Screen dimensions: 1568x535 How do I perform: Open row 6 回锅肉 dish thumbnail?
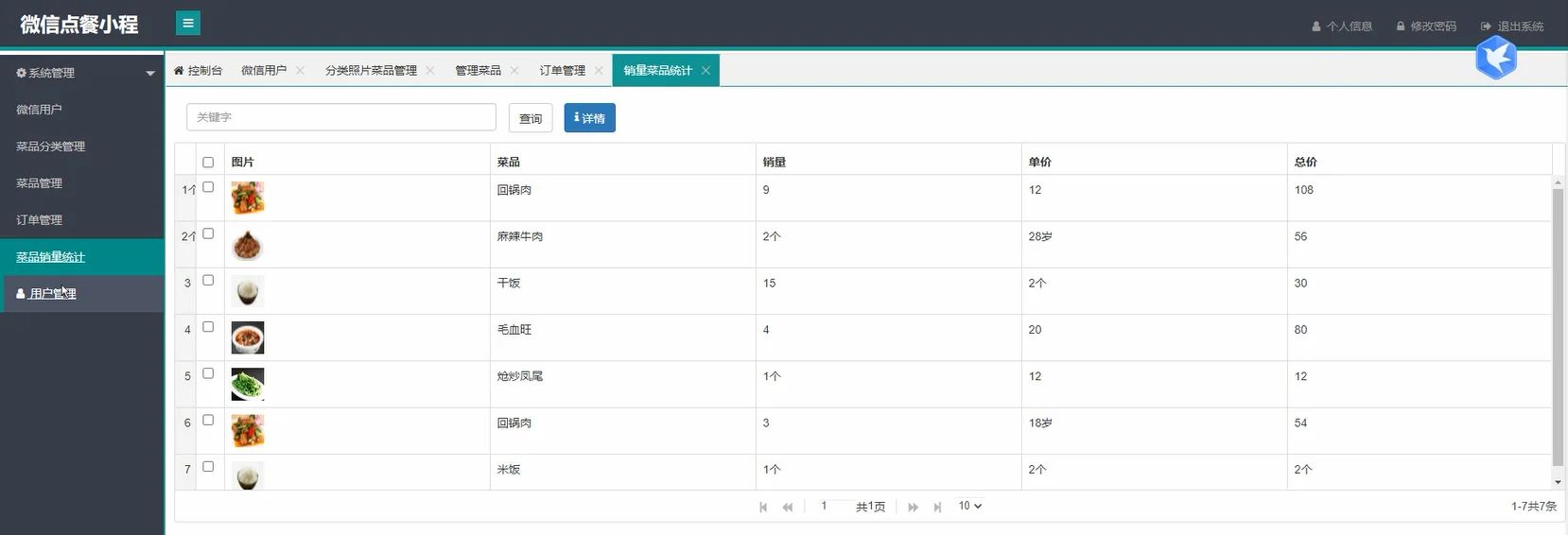(248, 431)
